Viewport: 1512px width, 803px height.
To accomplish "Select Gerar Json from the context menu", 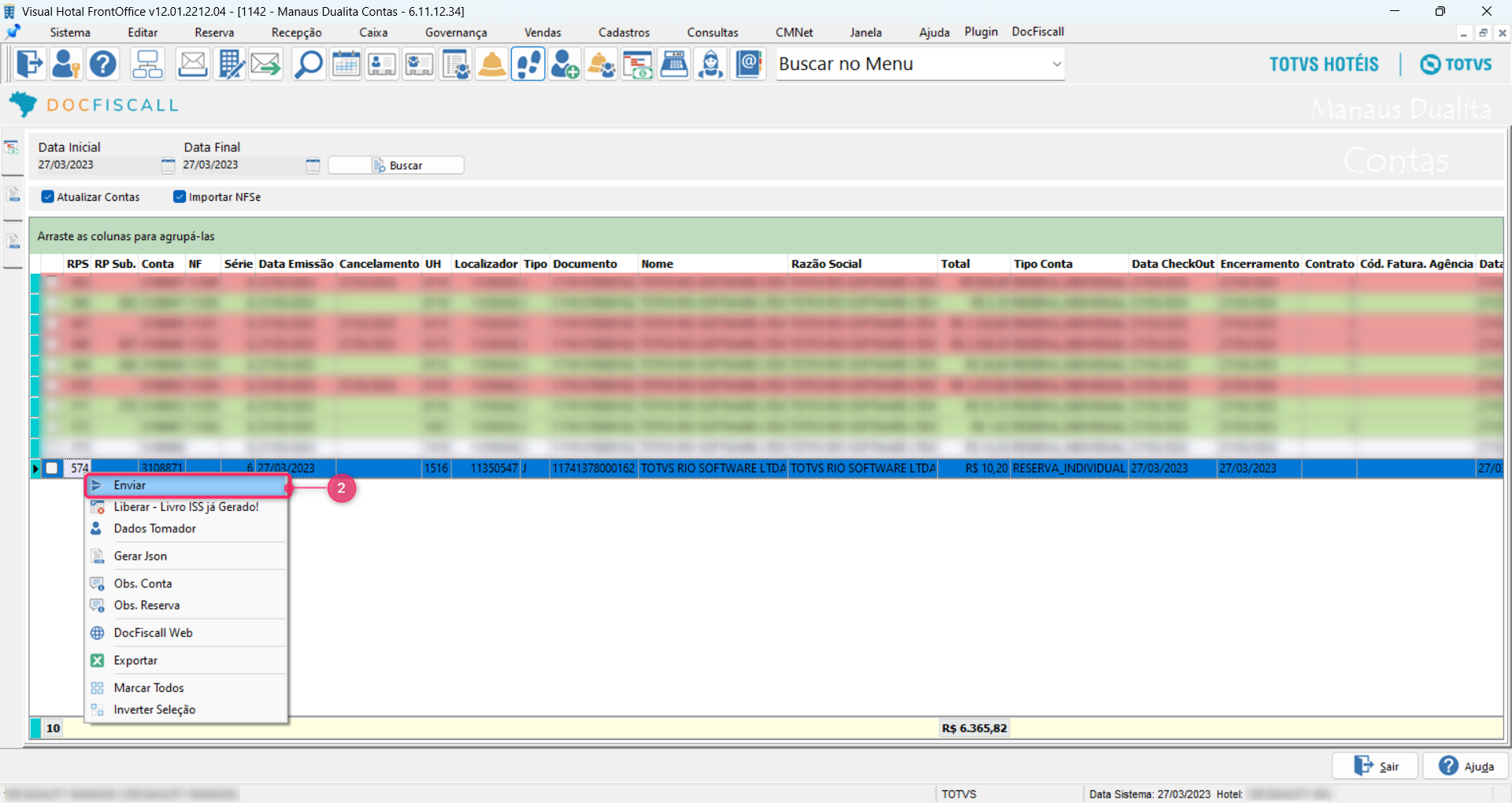I will point(187,557).
